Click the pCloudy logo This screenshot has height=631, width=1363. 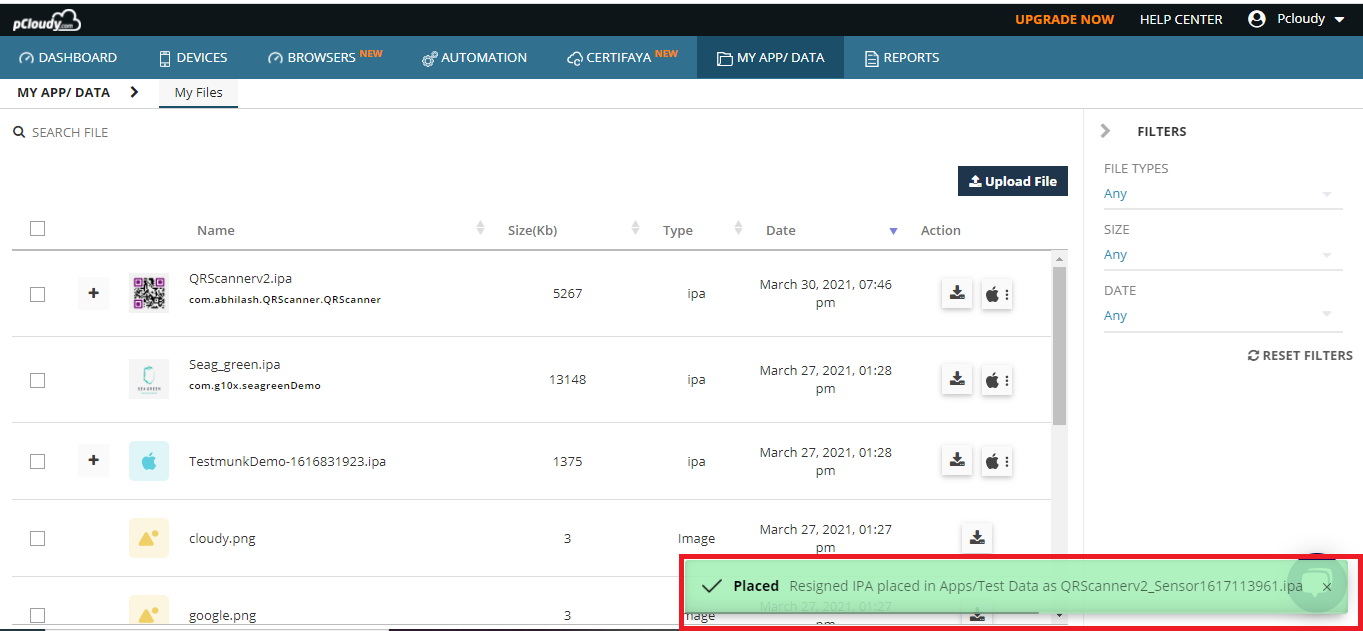pyautogui.click(x=47, y=20)
